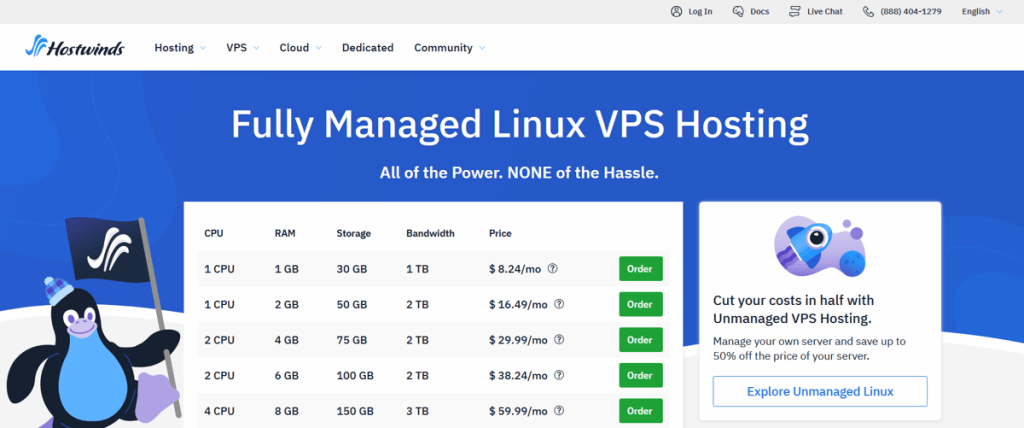Click the help icon next to $16.49/mo
1024x428 pixels.
point(559,304)
